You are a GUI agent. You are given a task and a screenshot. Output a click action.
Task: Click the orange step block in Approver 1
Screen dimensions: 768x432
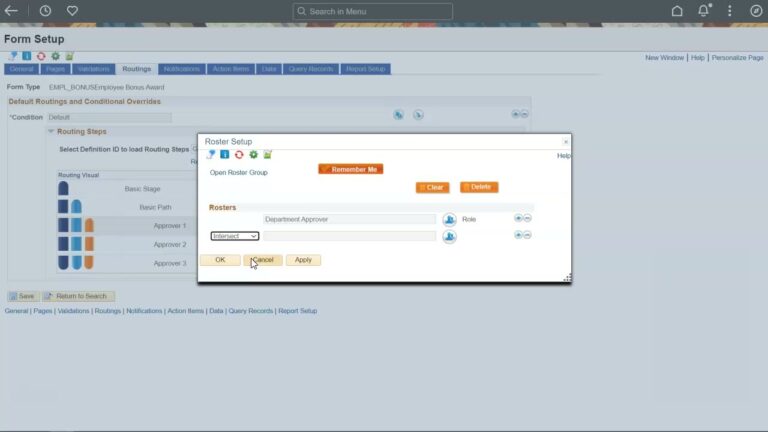coord(89,226)
